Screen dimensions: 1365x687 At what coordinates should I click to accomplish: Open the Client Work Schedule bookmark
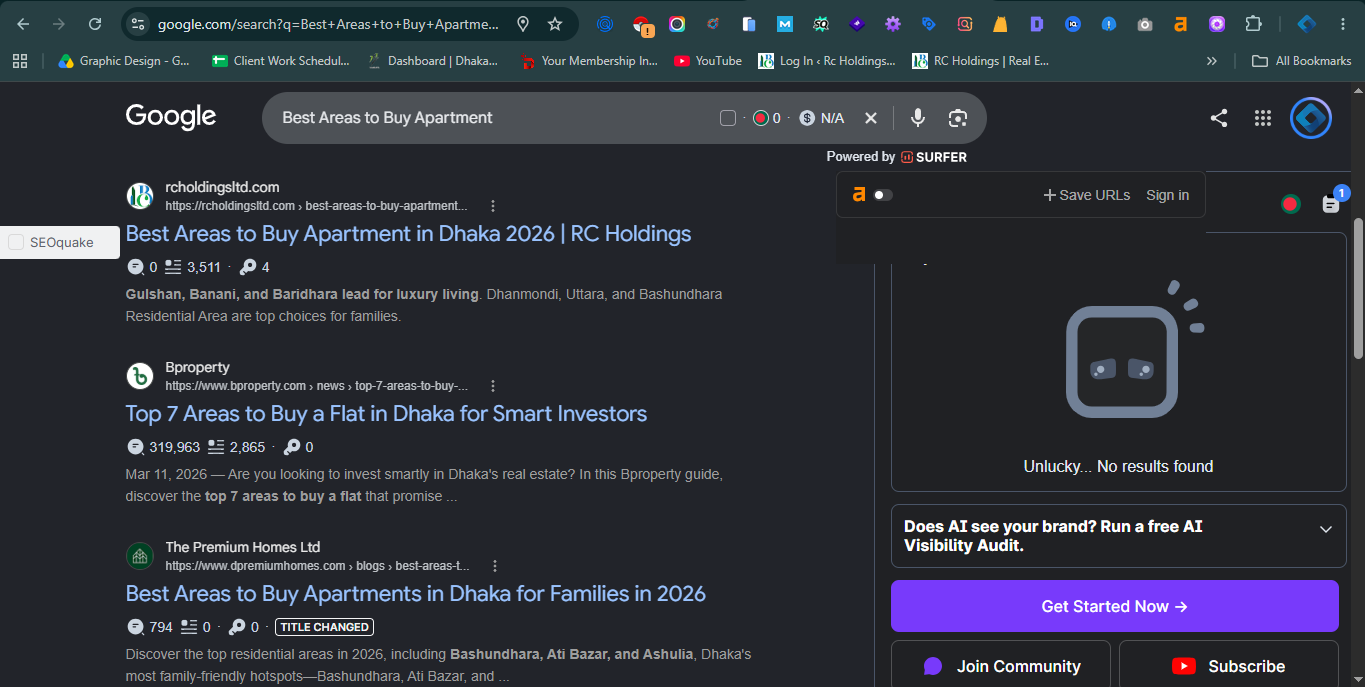pos(281,61)
